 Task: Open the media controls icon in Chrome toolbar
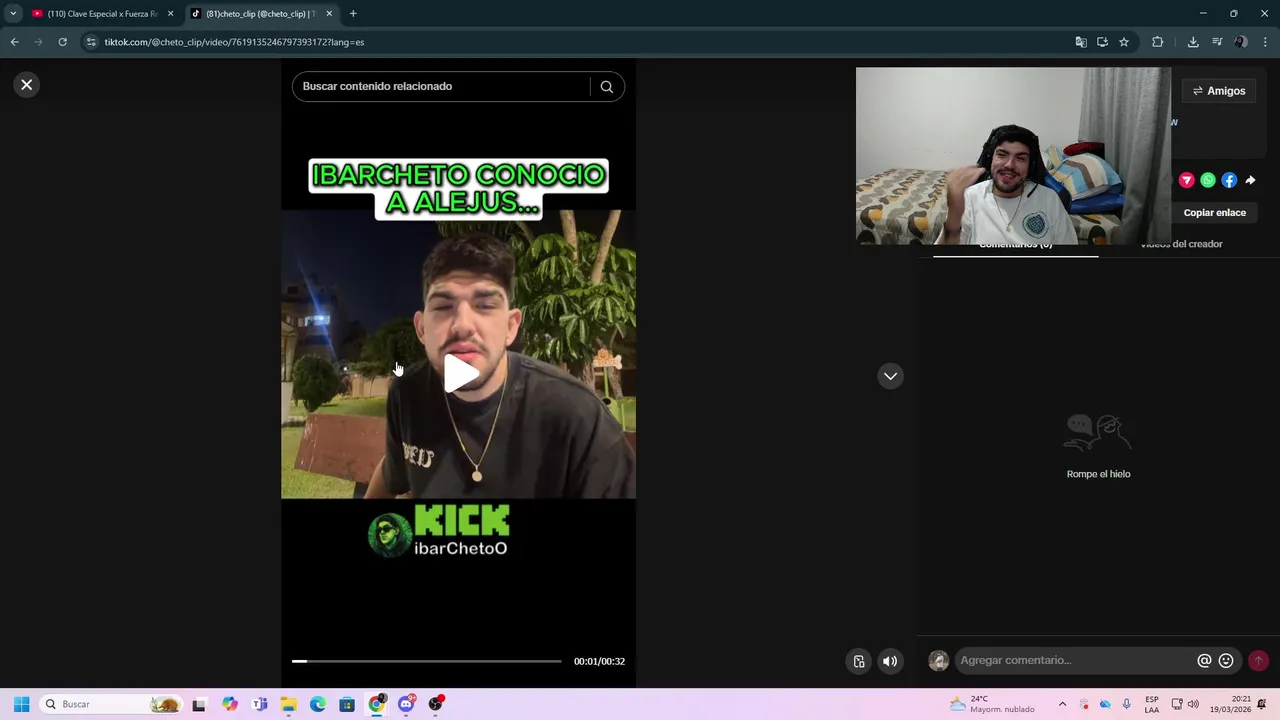(x=1217, y=42)
